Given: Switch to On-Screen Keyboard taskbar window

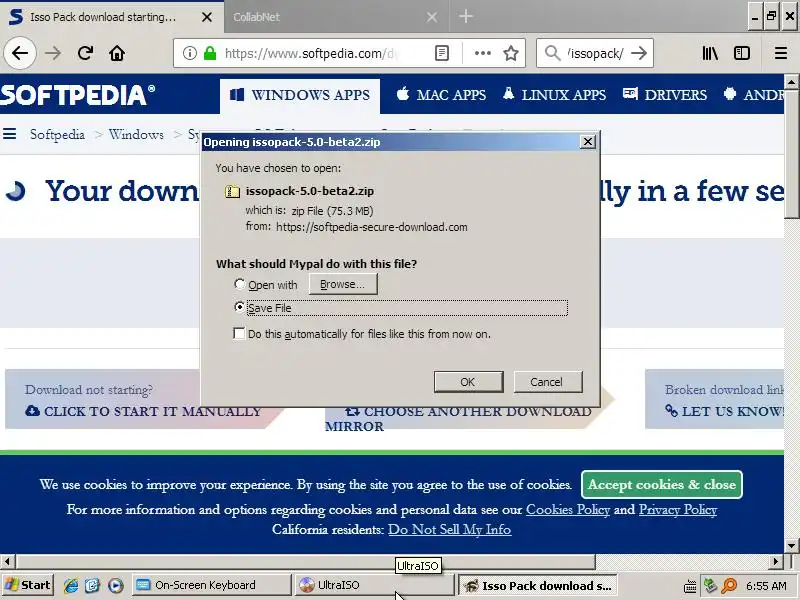Looking at the screenshot, I should click(211, 585).
